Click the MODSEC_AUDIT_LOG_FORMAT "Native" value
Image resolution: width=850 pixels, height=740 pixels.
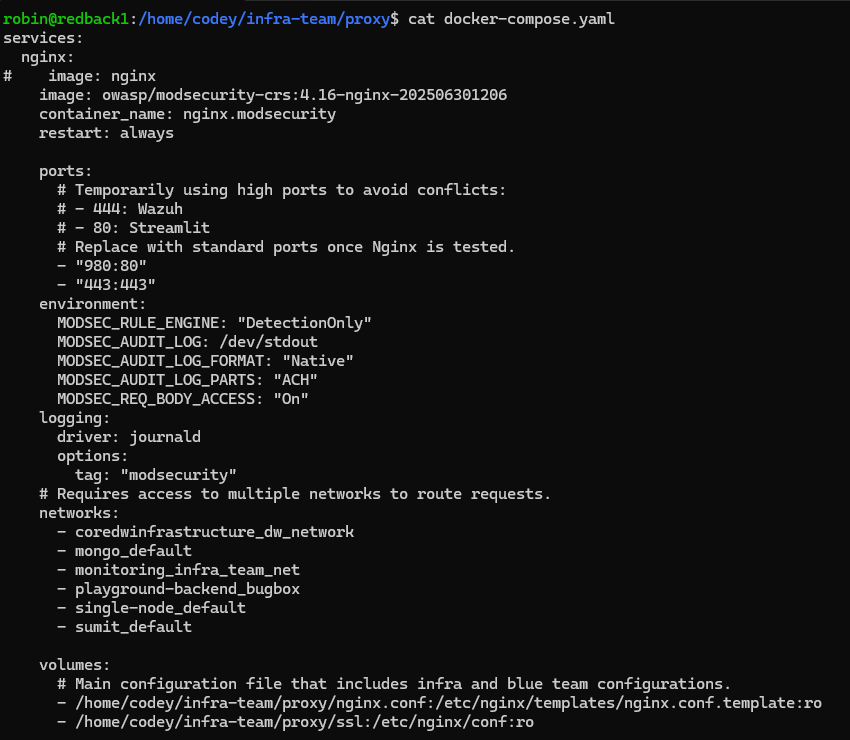[318, 361]
